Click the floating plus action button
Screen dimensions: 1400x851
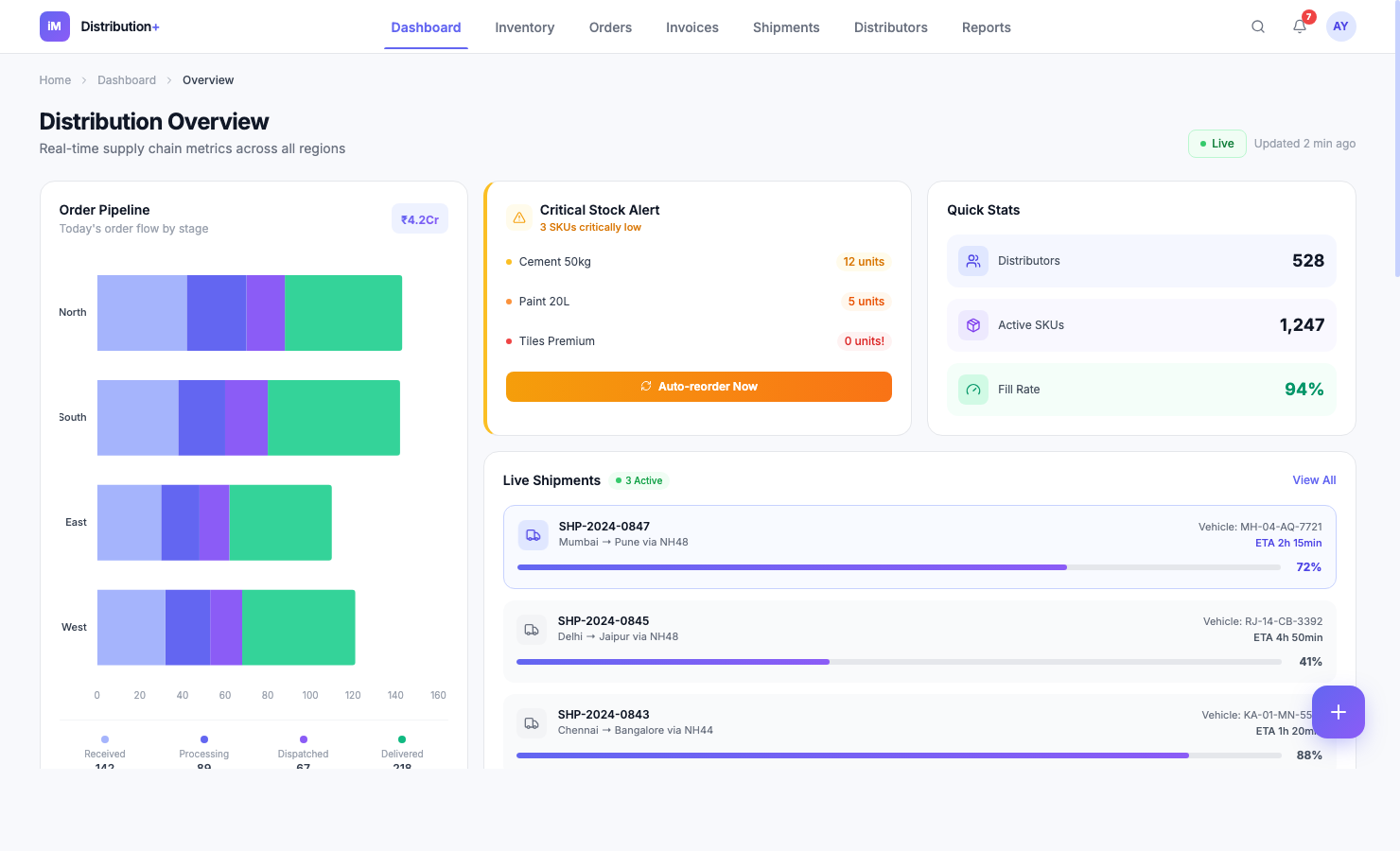click(1338, 712)
